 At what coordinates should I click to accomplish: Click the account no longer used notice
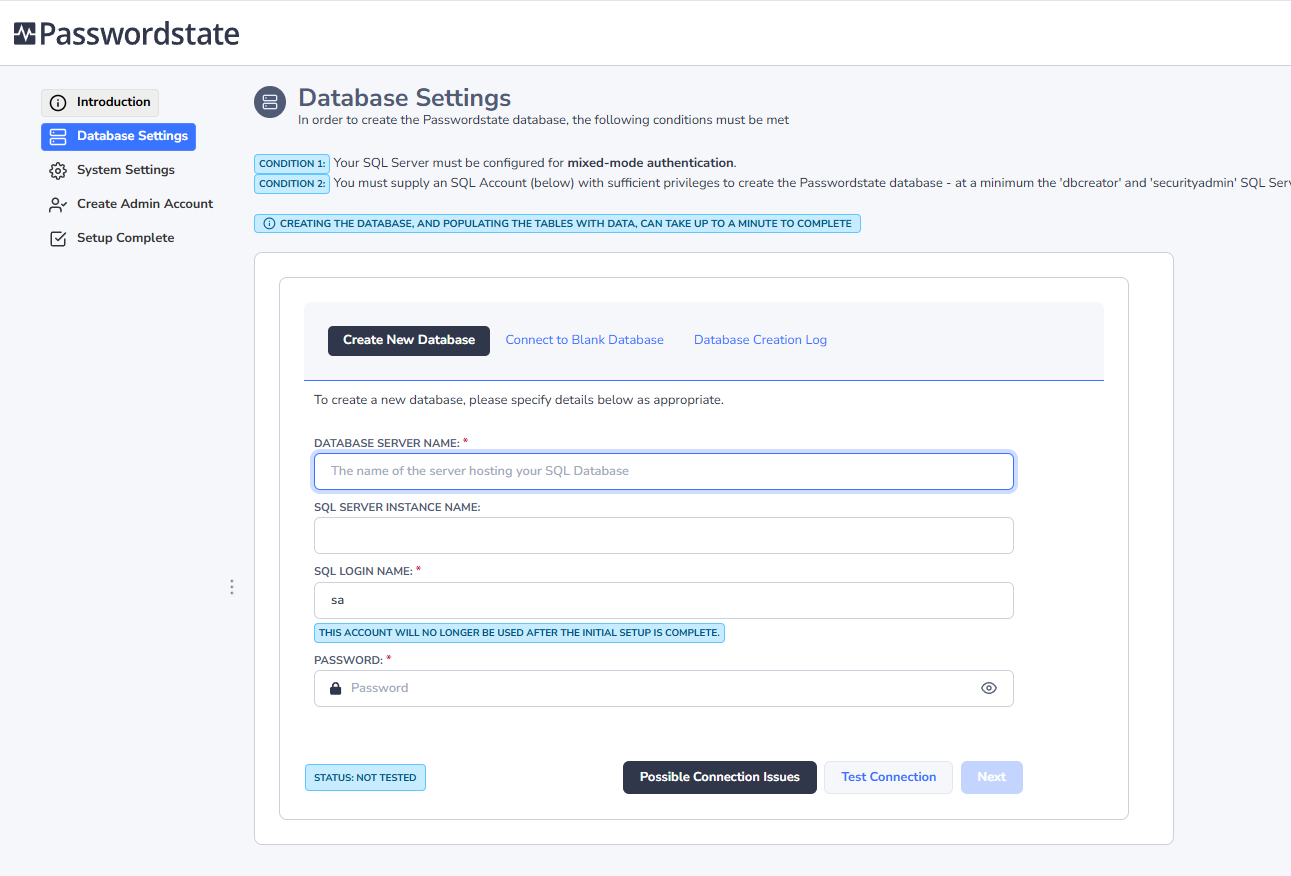click(x=519, y=633)
